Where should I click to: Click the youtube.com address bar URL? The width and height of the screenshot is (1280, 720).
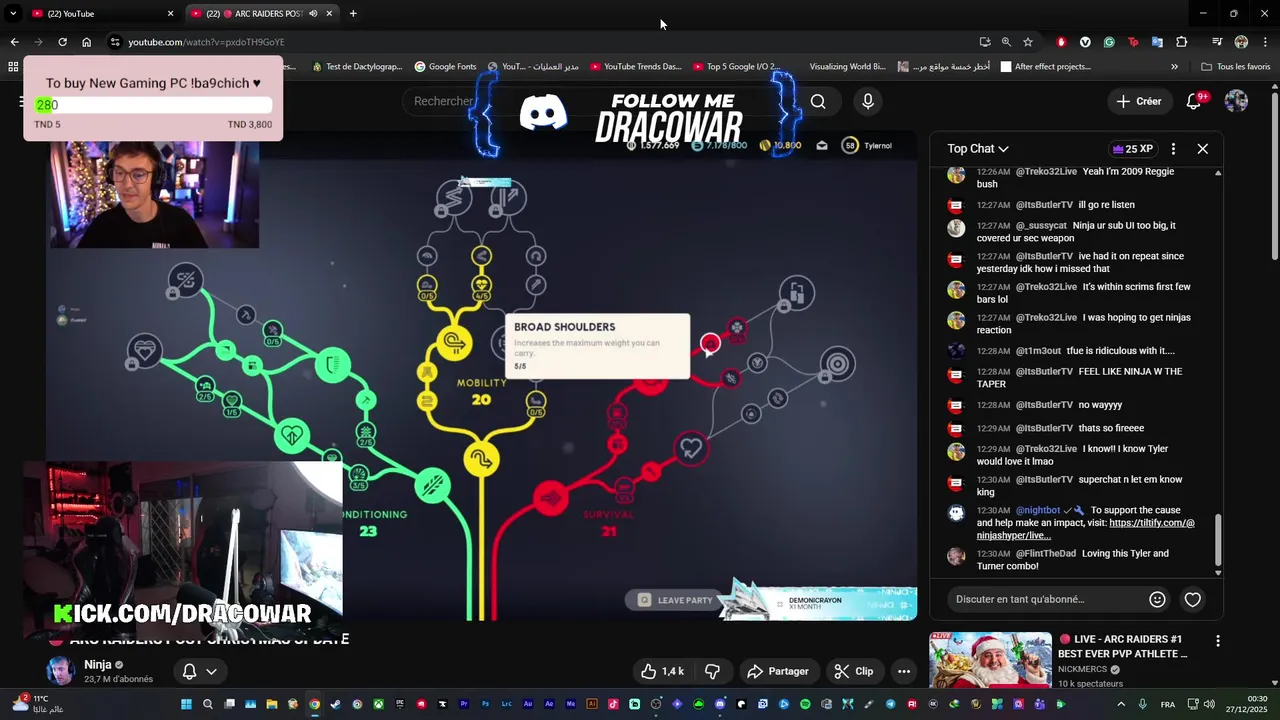coord(206,42)
